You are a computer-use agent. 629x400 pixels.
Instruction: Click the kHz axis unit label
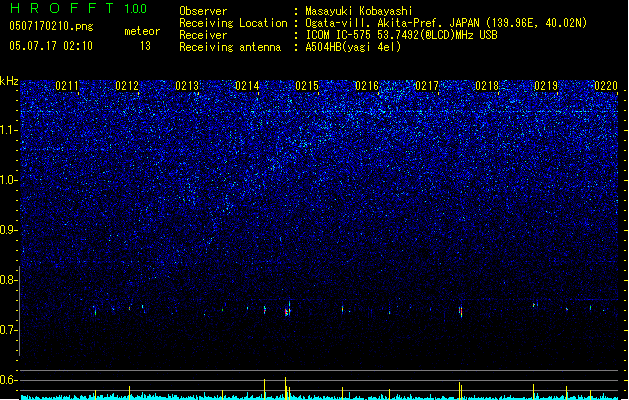pos(9,81)
